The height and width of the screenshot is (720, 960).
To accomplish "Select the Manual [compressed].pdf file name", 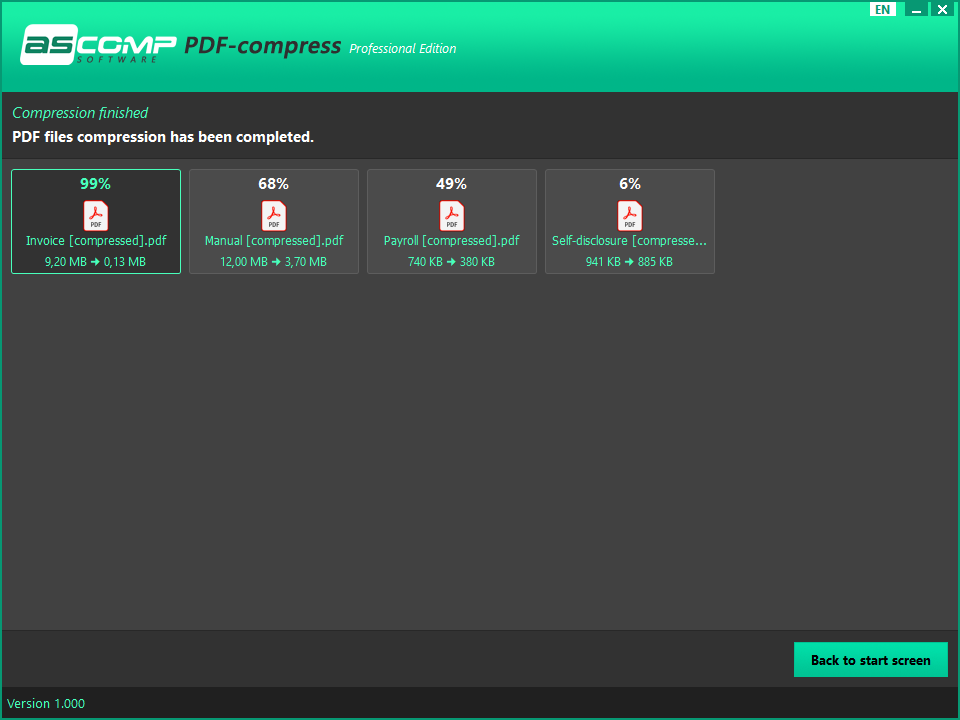I will tap(274, 241).
